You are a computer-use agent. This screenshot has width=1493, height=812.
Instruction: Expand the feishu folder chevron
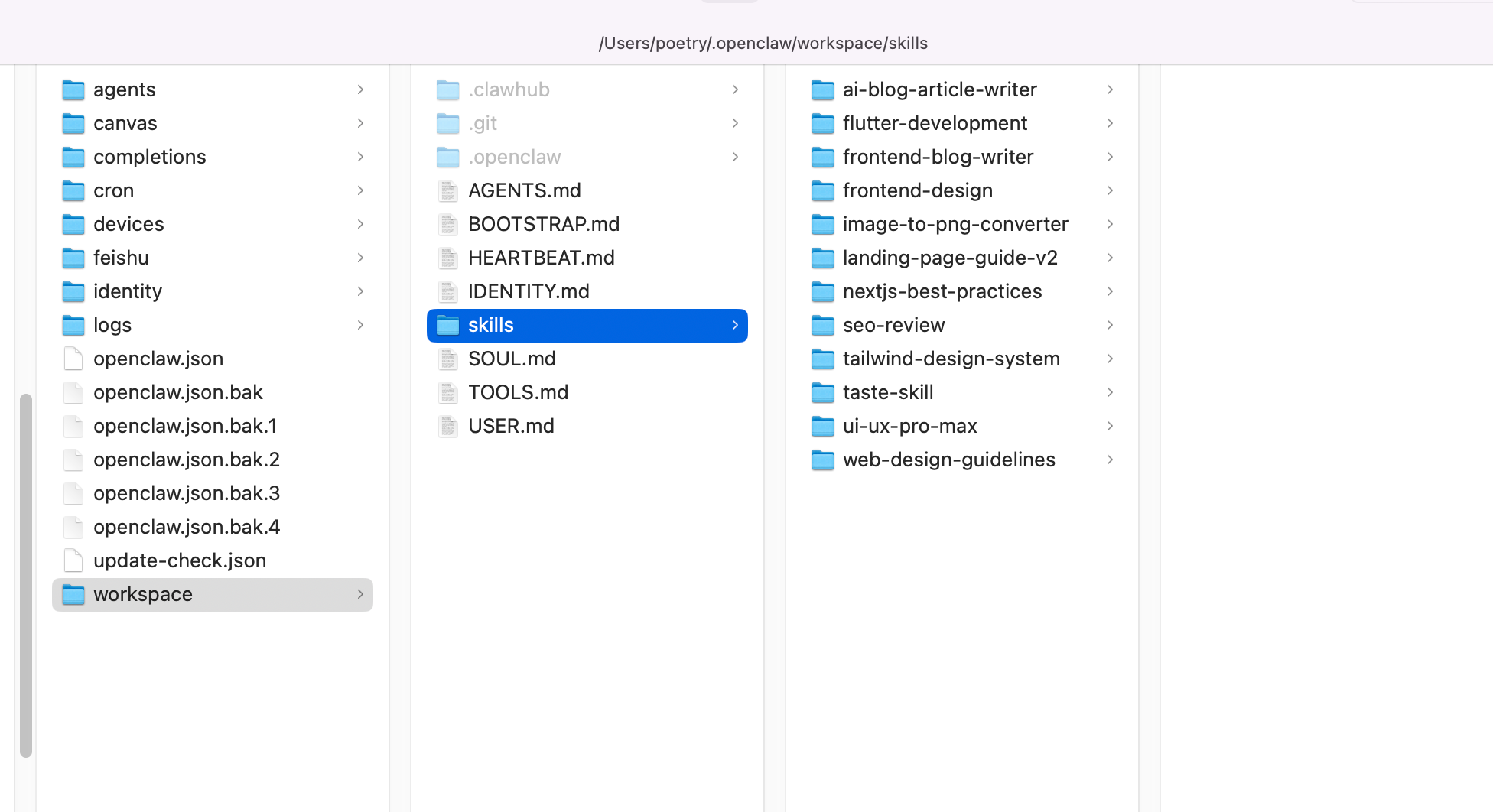[360, 258]
